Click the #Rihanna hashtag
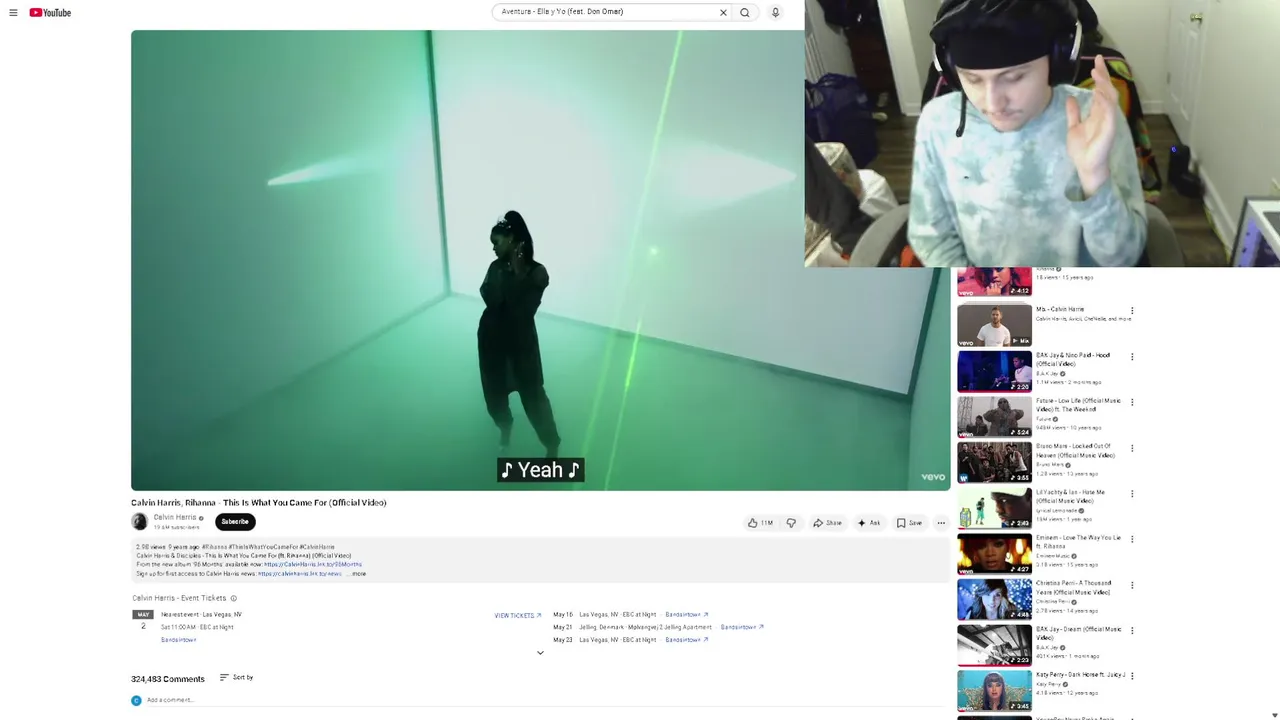Viewport: 1280px width, 720px height. 215,547
